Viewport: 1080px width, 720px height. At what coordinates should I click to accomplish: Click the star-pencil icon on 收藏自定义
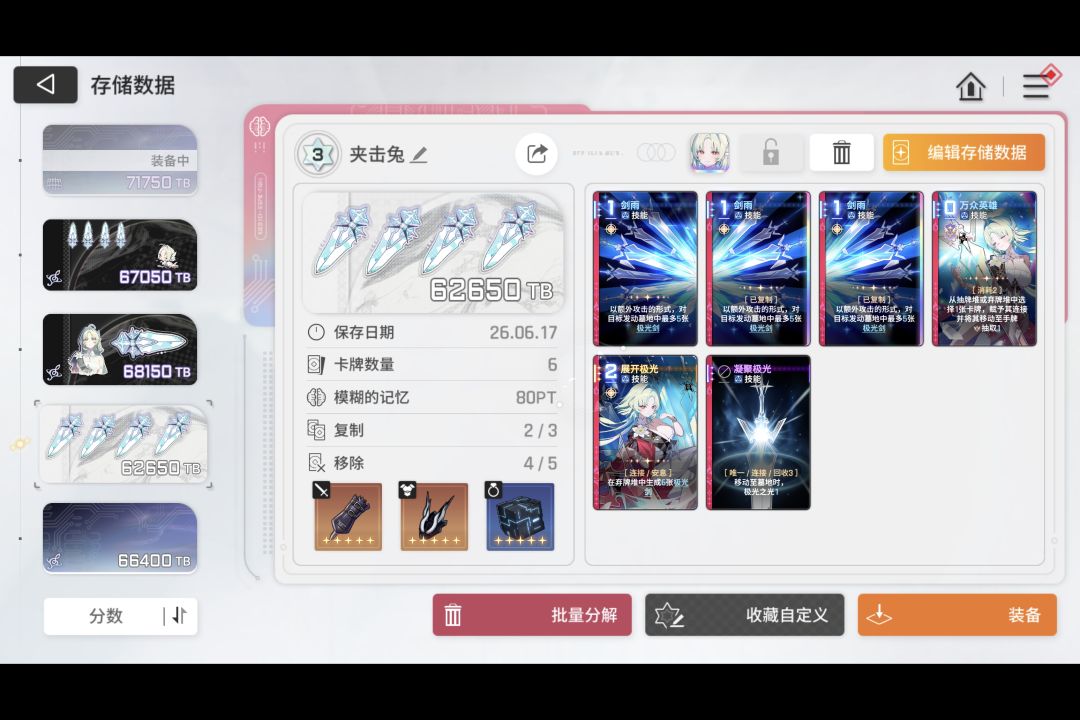pyautogui.click(x=668, y=615)
